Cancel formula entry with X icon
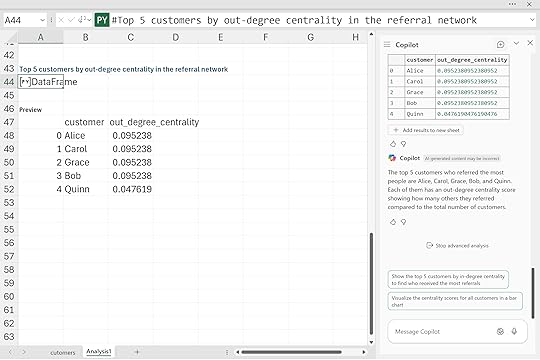The image size is (540, 360). [61, 20]
